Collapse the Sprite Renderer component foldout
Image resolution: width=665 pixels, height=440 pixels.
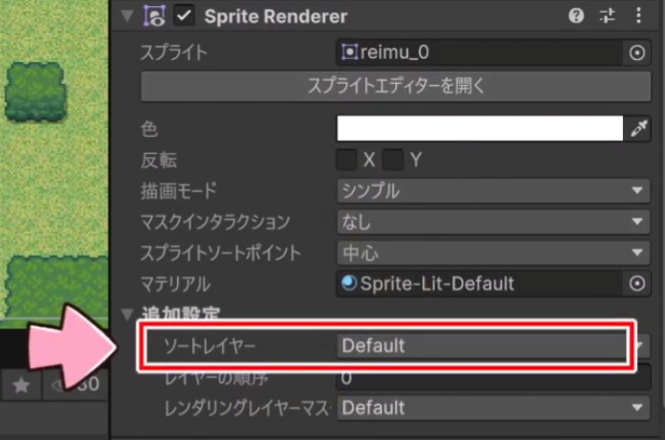coord(127,16)
